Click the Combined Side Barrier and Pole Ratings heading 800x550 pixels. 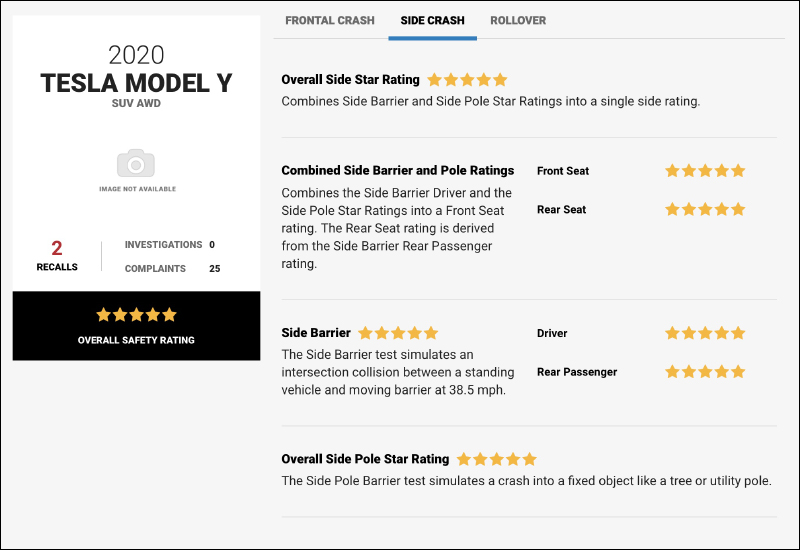398,171
